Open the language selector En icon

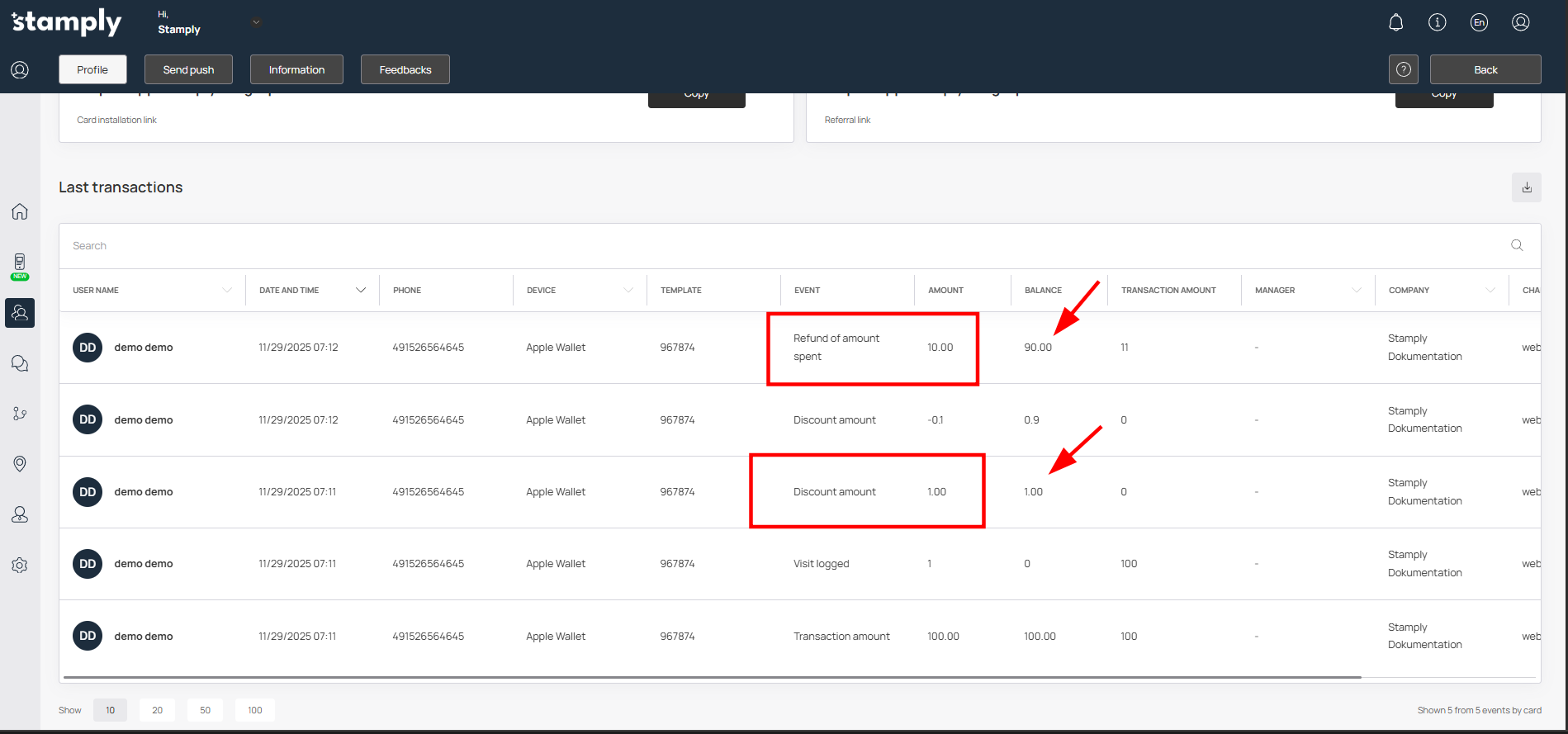pyautogui.click(x=1479, y=22)
